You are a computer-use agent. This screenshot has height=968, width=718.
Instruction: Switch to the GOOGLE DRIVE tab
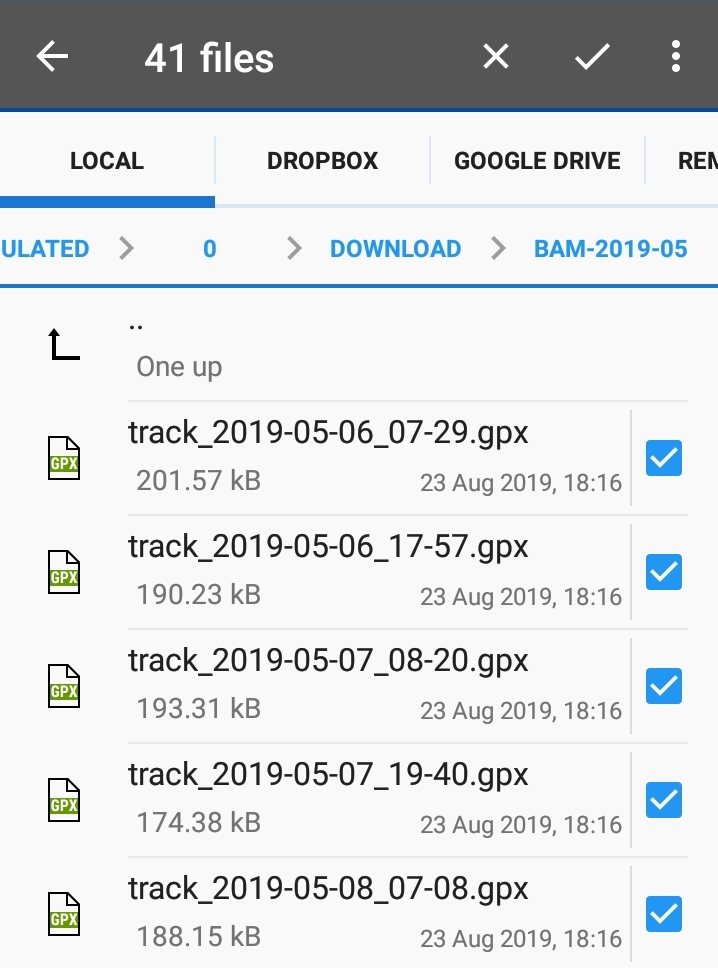(537, 161)
